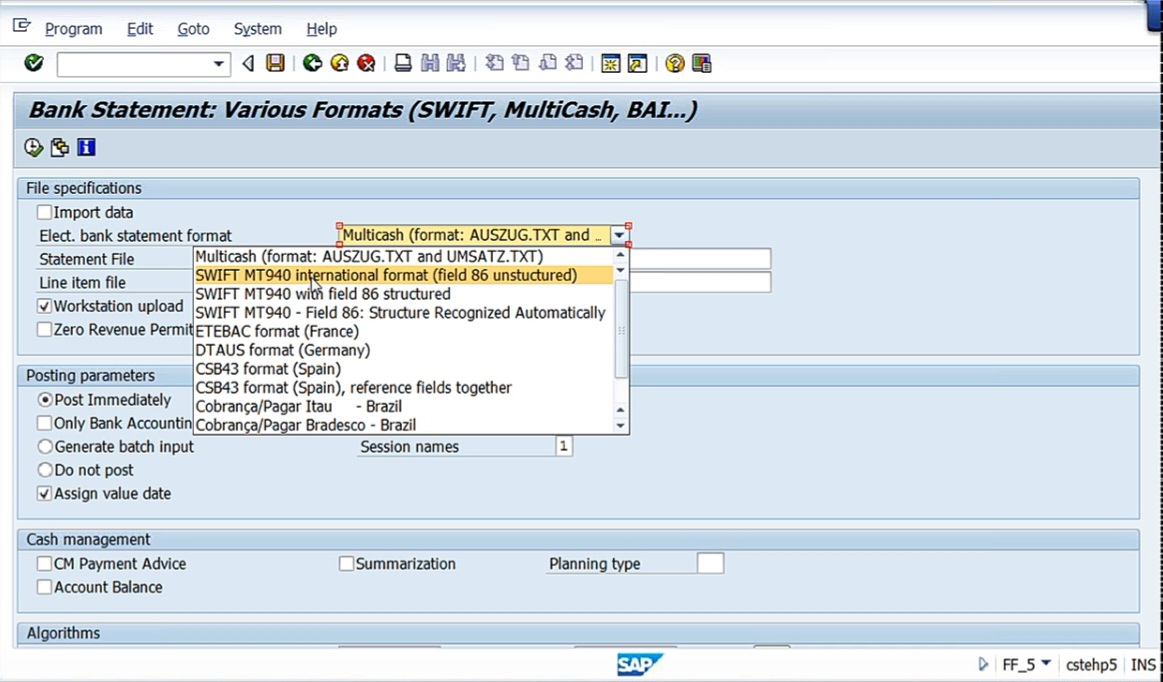Click the Statement File input field

(x=699, y=259)
